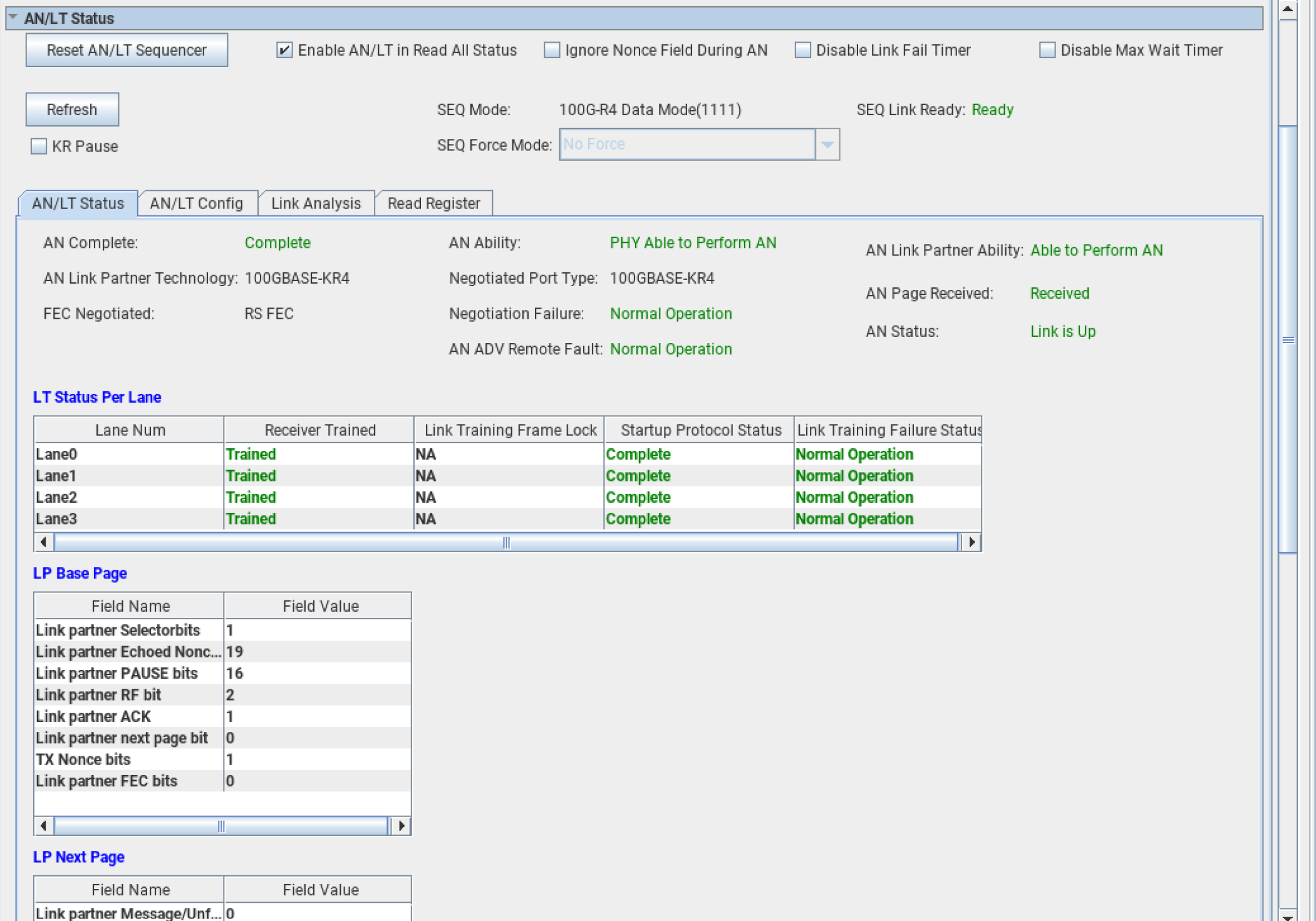1316x921 pixels.
Task: Click the main scrollbar down arrow
Action: (x=1287, y=915)
